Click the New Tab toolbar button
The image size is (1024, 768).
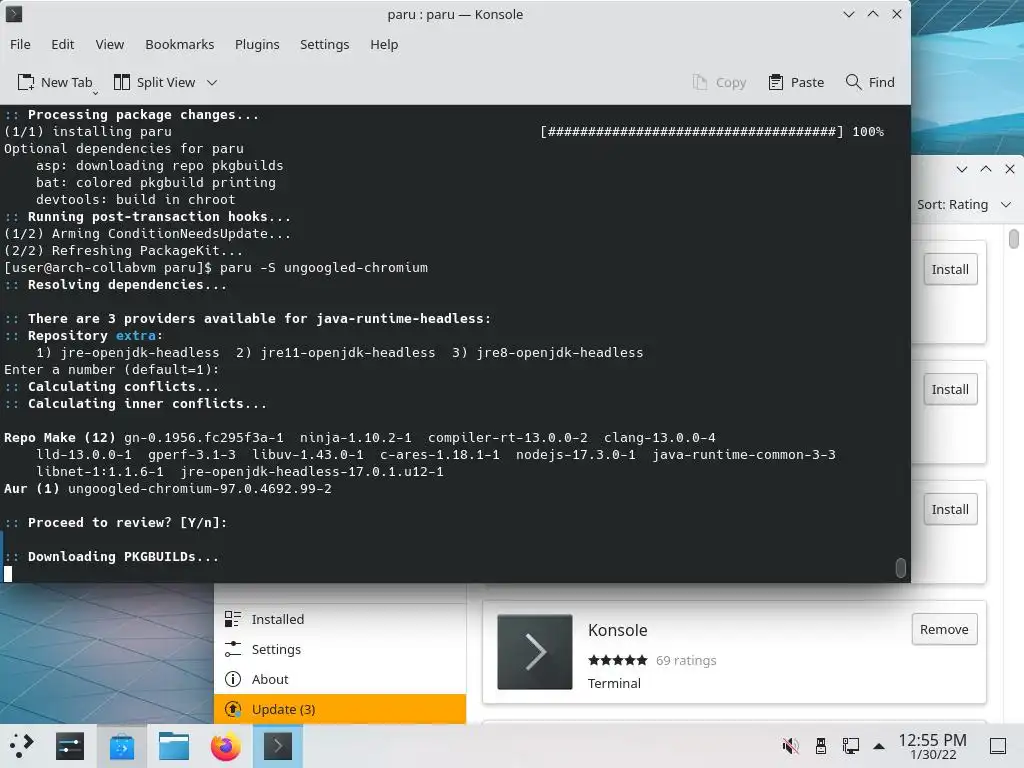[55, 82]
